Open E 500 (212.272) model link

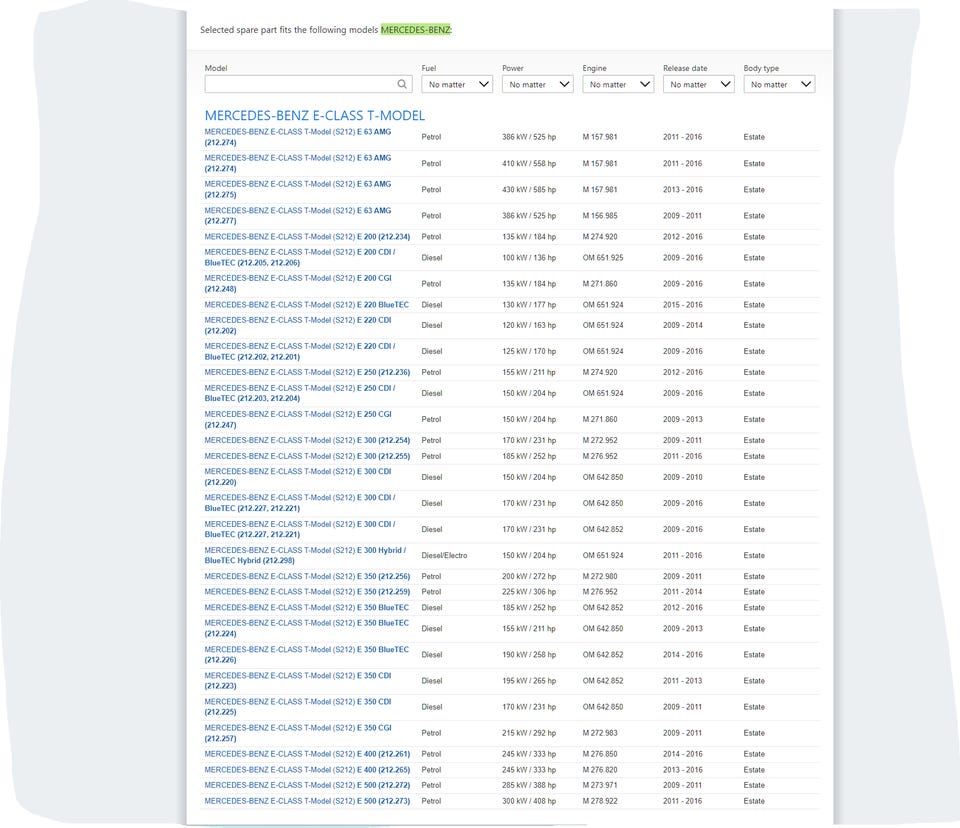(x=307, y=785)
